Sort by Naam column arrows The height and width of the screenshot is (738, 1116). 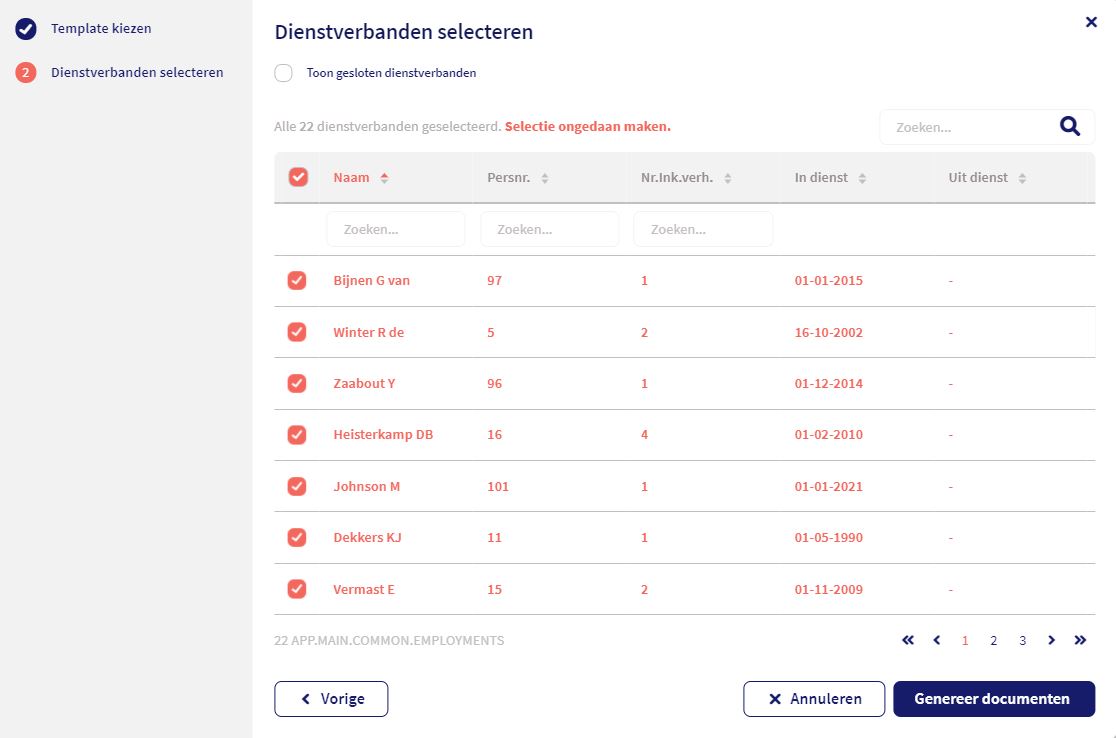384,178
